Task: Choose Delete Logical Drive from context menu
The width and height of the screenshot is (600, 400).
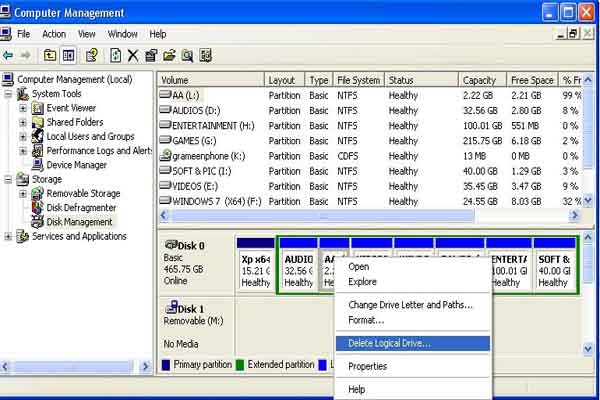Action: click(389, 343)
